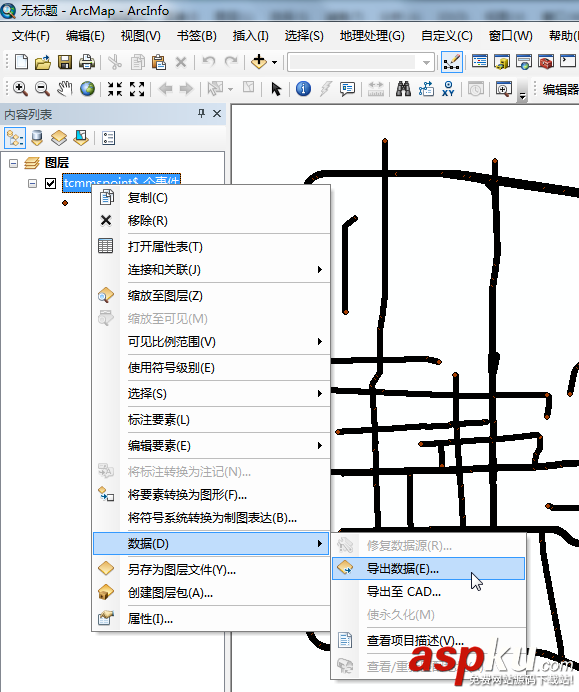
Task: Click the Fixed Zoom In icon
Action: coord(115,89)
